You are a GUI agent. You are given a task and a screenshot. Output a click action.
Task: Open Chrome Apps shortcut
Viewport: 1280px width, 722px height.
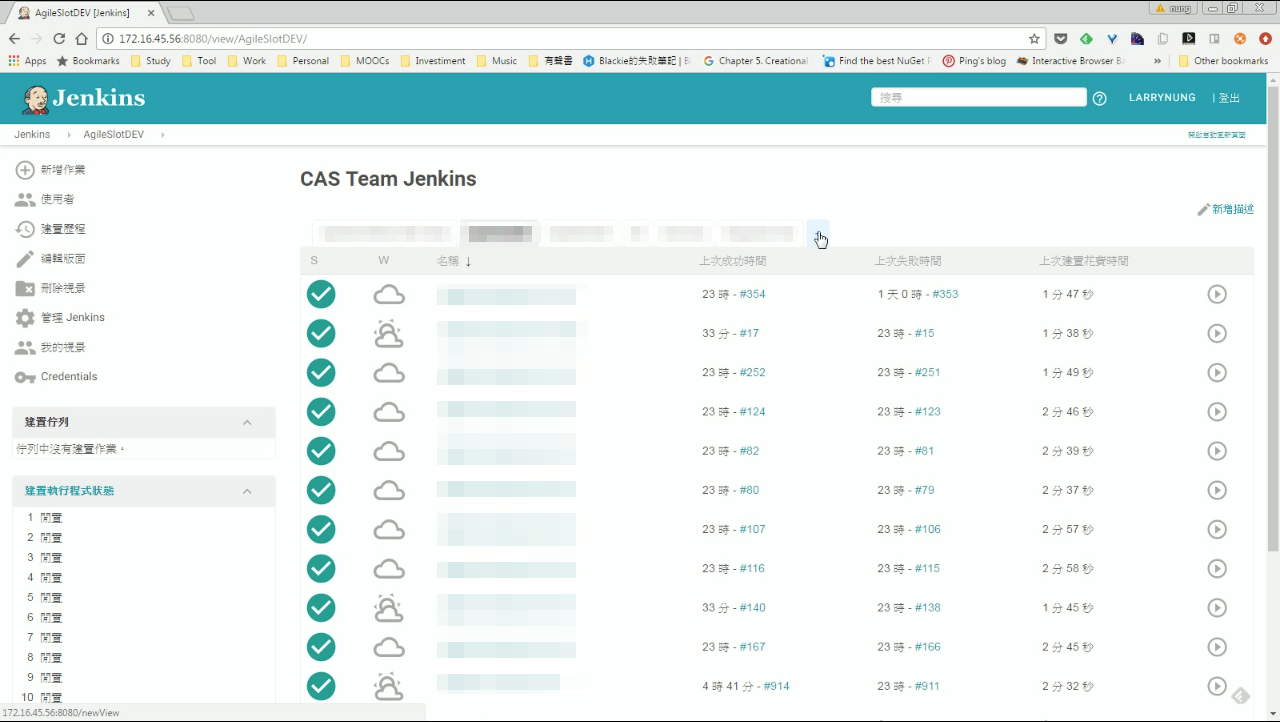(27, 60)
